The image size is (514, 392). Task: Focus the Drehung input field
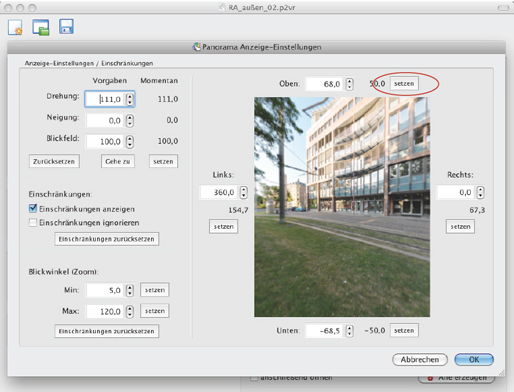pos(106,99)
